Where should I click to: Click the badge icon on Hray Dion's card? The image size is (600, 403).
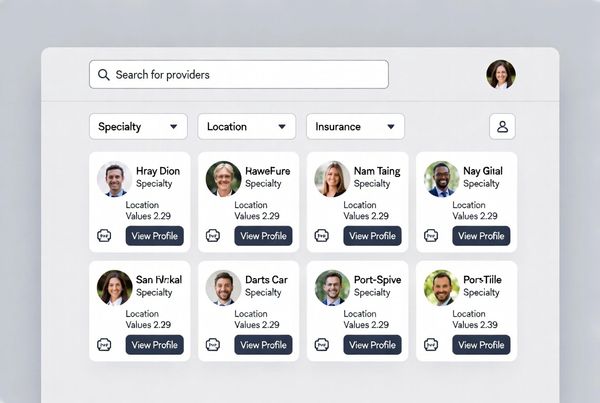[103, 236]
